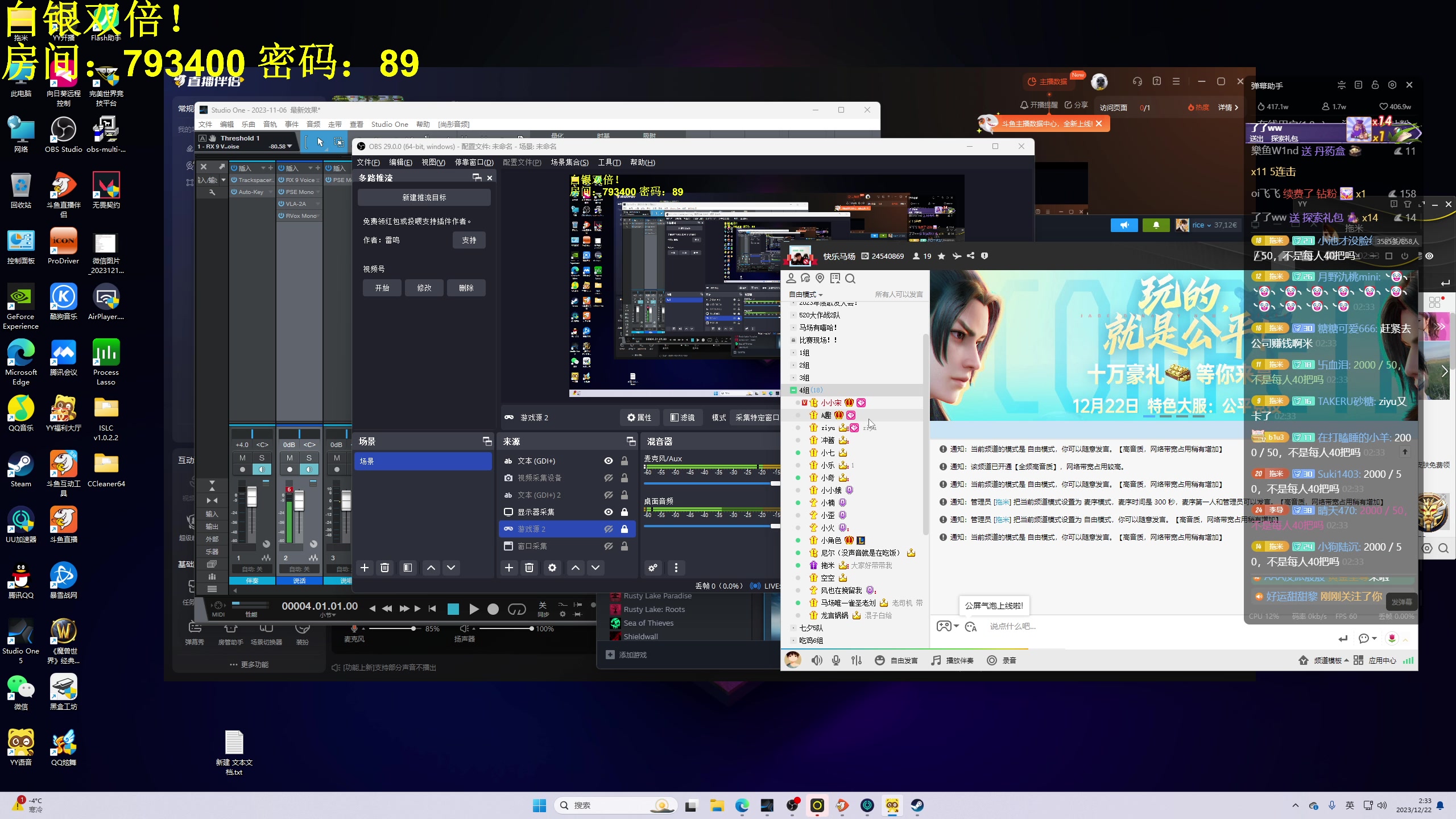Open YY audio mixer settings icon
The height and width of the screenshot is (819, 1456).
click(x=857, y=660)
